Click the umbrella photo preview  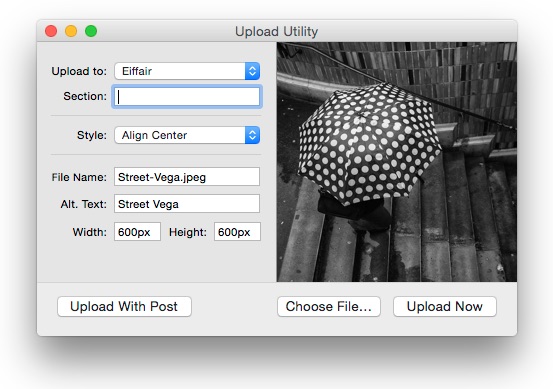pos(397,162)
